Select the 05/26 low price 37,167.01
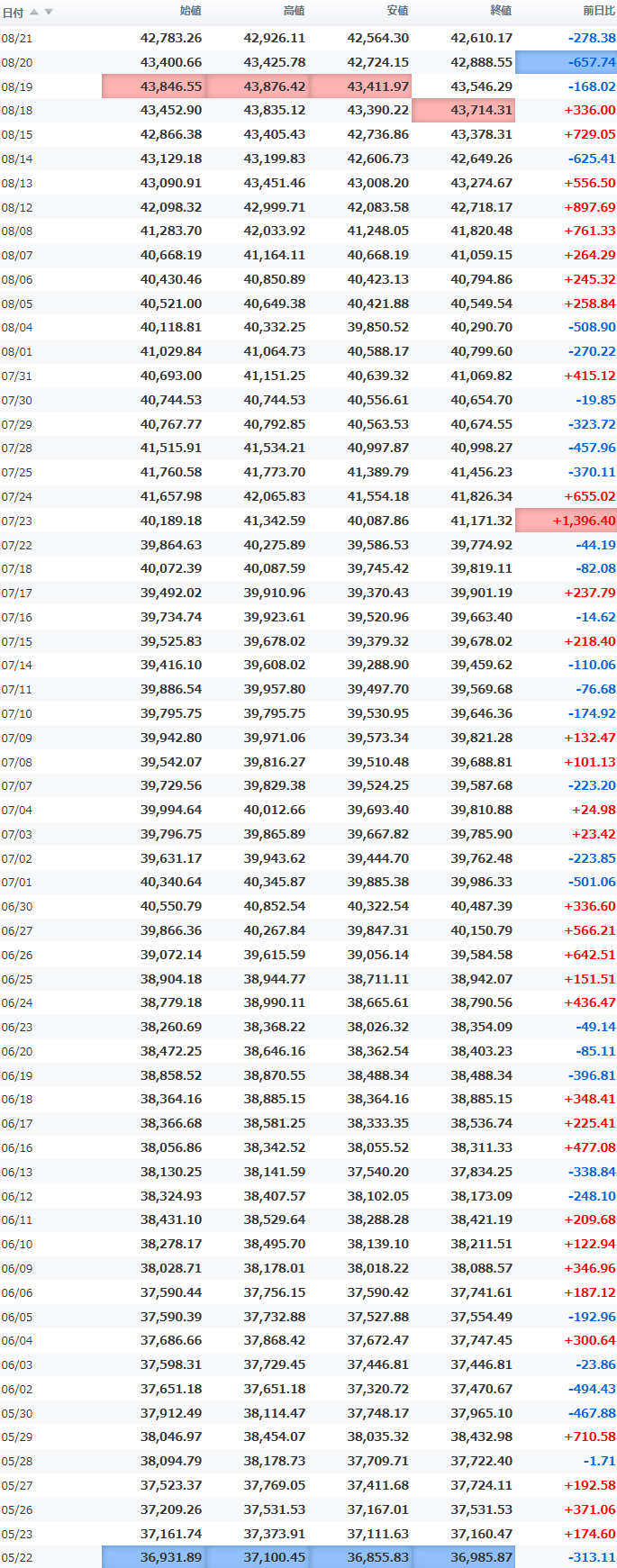Image resolution: width=617 pixels, height=1568 pixels. 378,1509
